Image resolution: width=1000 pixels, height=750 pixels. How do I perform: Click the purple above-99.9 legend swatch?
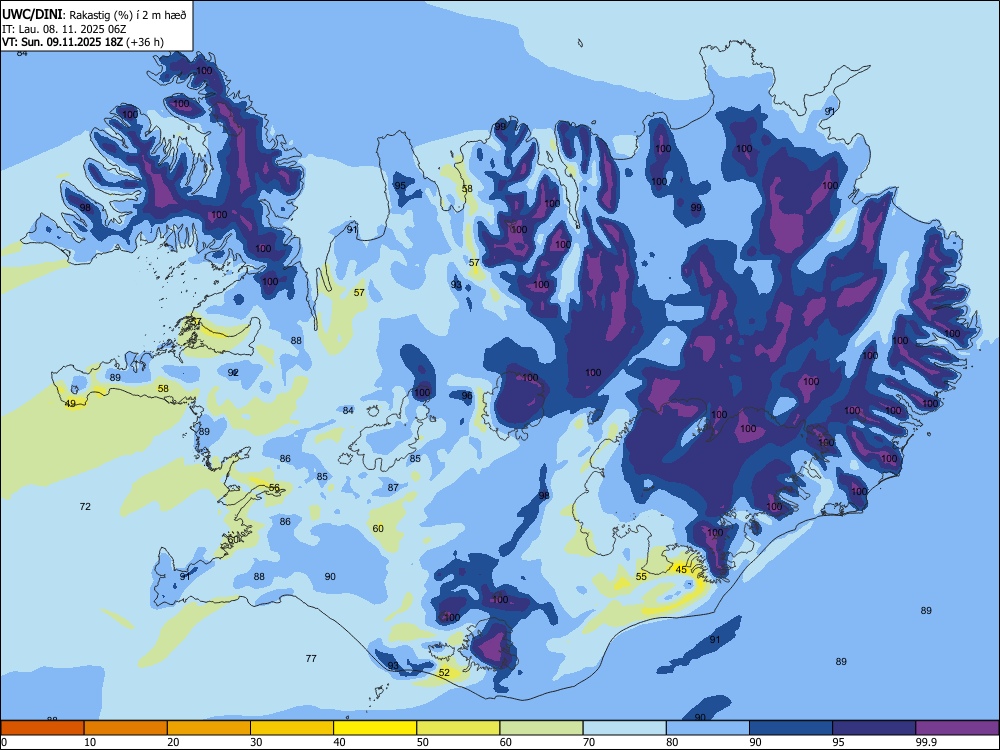(957, 728)
